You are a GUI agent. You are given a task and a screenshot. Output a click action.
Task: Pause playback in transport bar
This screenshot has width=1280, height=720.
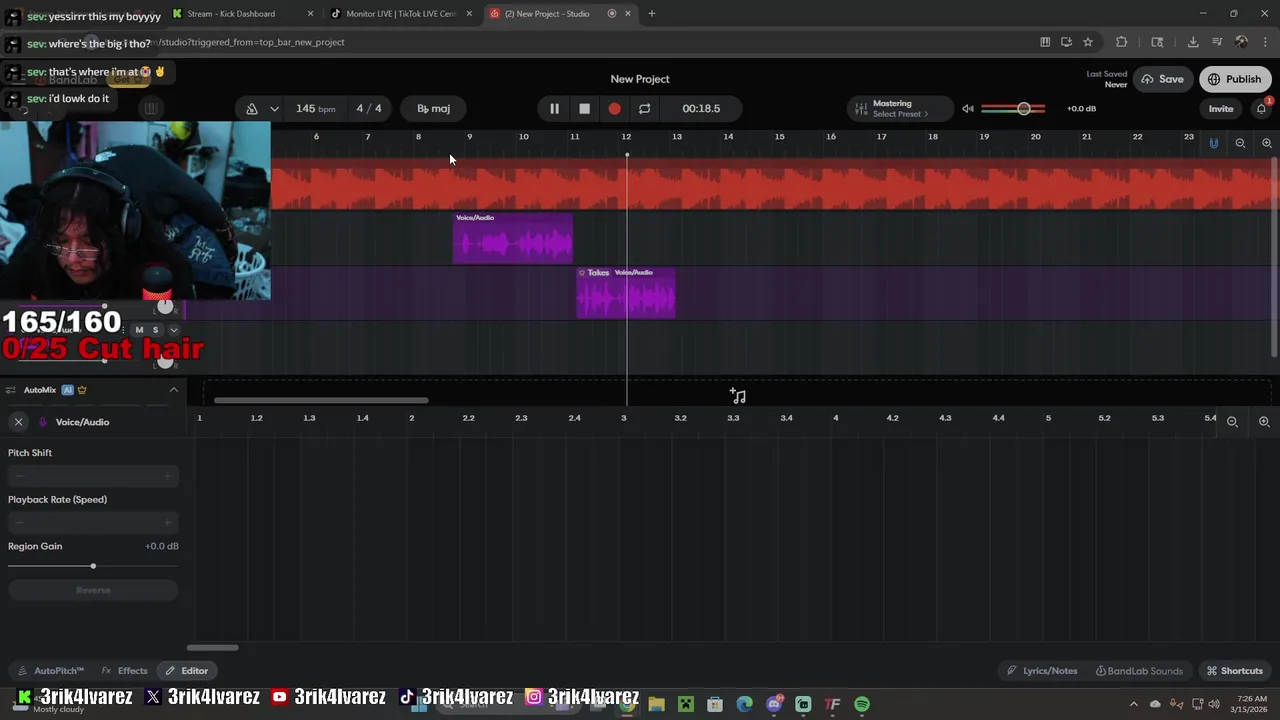pyautogui.click(x=554, y=108)
